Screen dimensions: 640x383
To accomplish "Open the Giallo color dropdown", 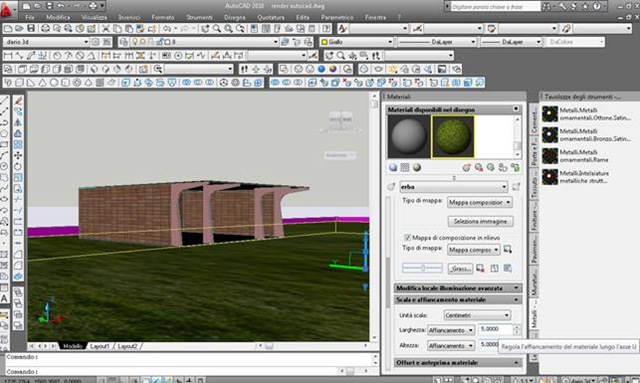I will pos(356,42).
